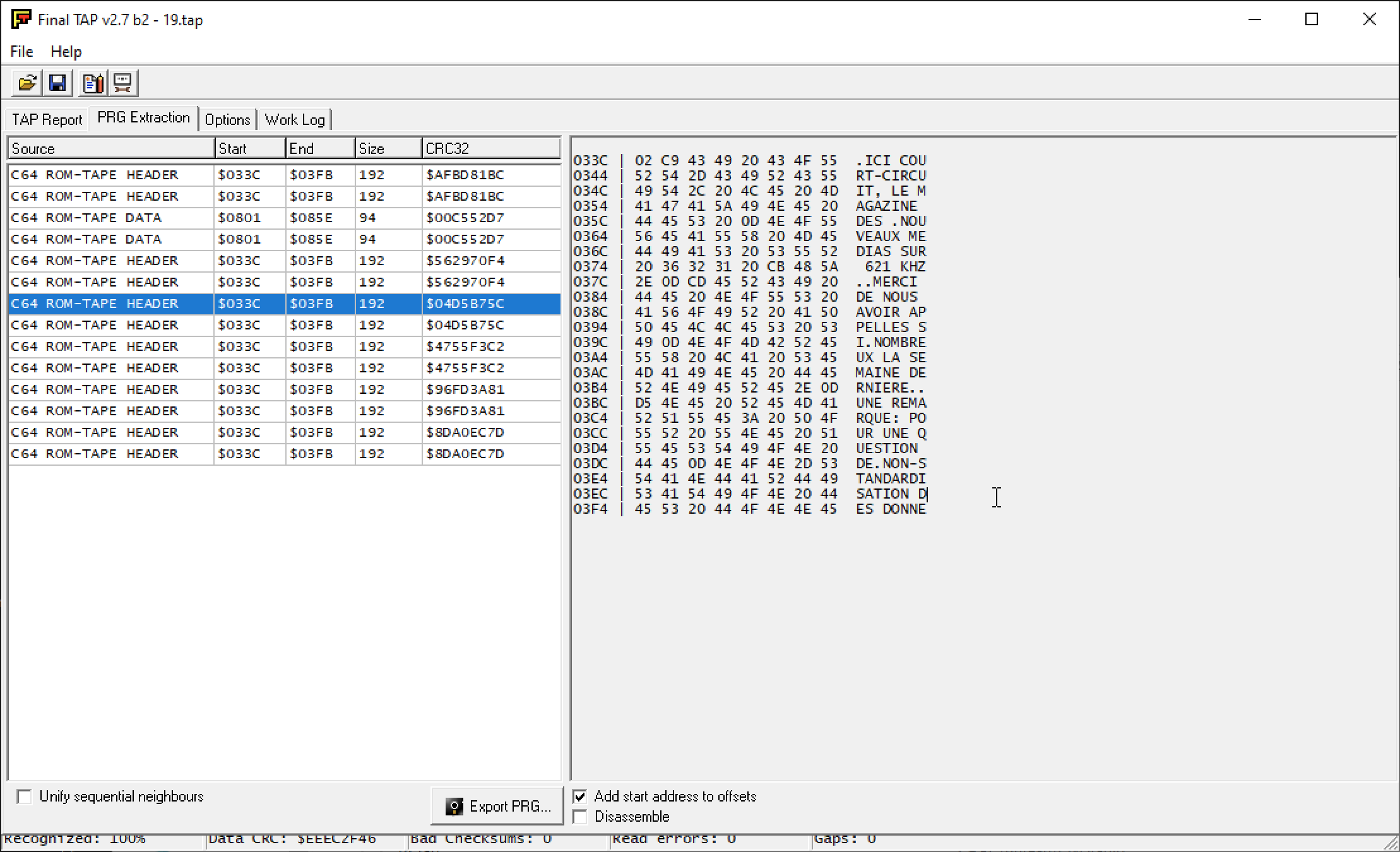Open the Help menu
The image size is (1400, 852).
[66, 51]
